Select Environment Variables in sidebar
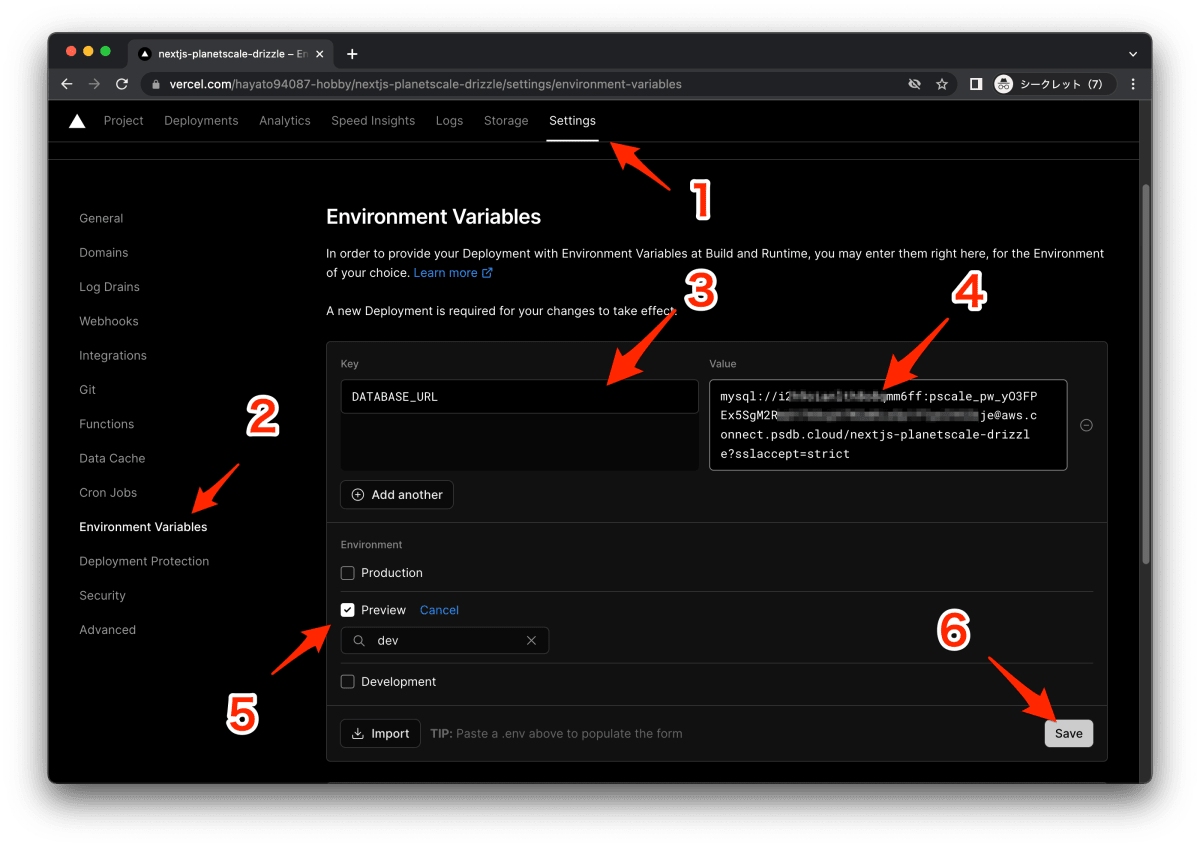The image size is (1200, 847). coord(143,527)
